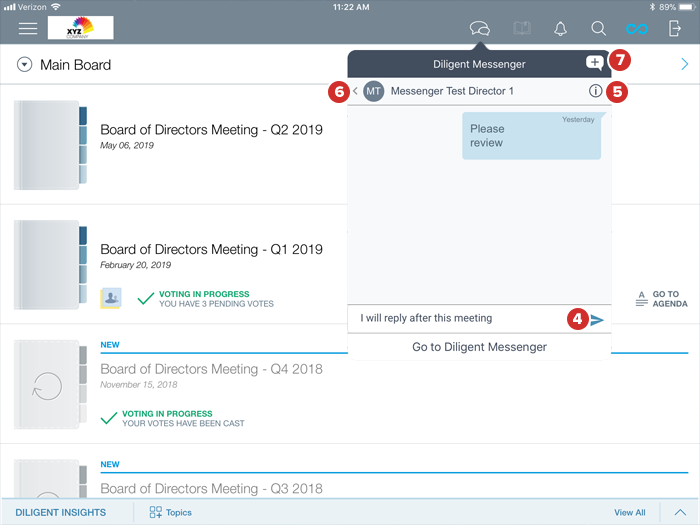Send the typed message
The height and width of the screenshot is (525, 700).
tap(597, 319)
